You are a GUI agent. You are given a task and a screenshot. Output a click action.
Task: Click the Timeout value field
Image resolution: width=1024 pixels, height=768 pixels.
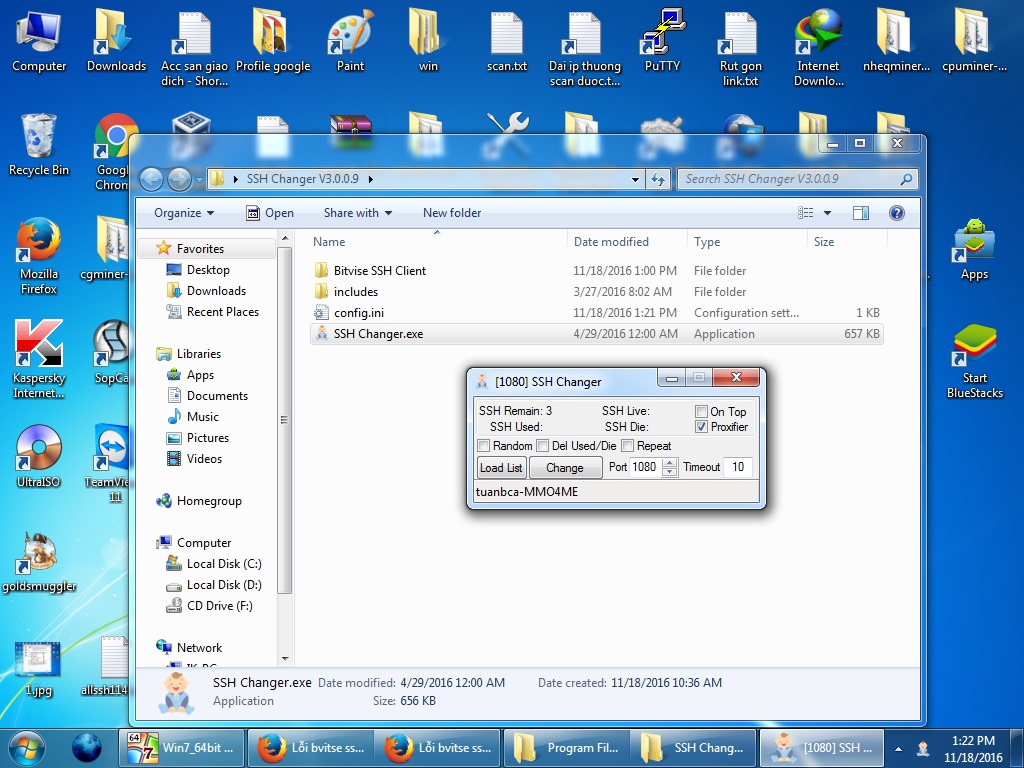click(738, 467)
